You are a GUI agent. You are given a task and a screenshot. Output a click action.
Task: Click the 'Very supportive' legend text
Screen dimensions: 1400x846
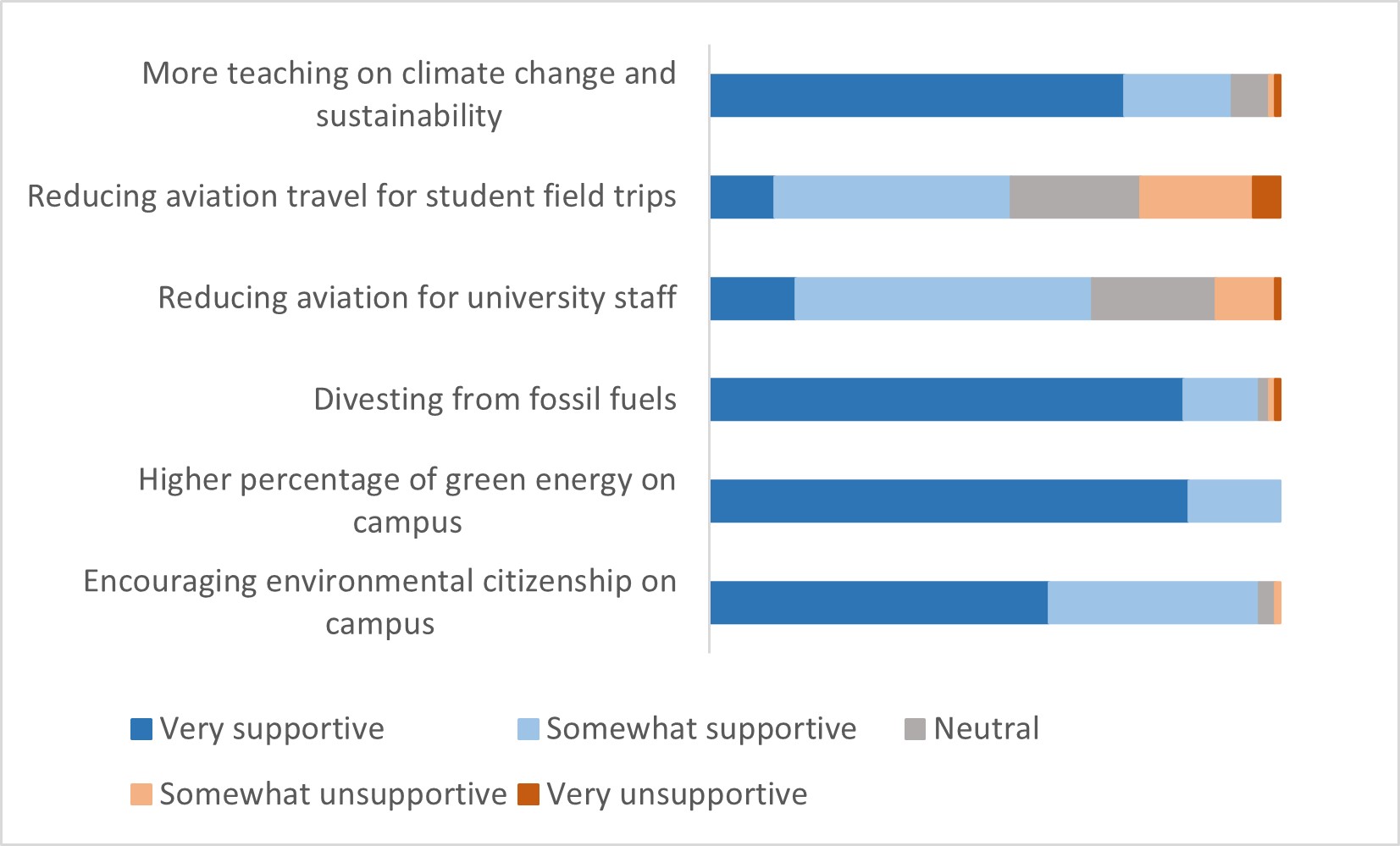(272, 729)
